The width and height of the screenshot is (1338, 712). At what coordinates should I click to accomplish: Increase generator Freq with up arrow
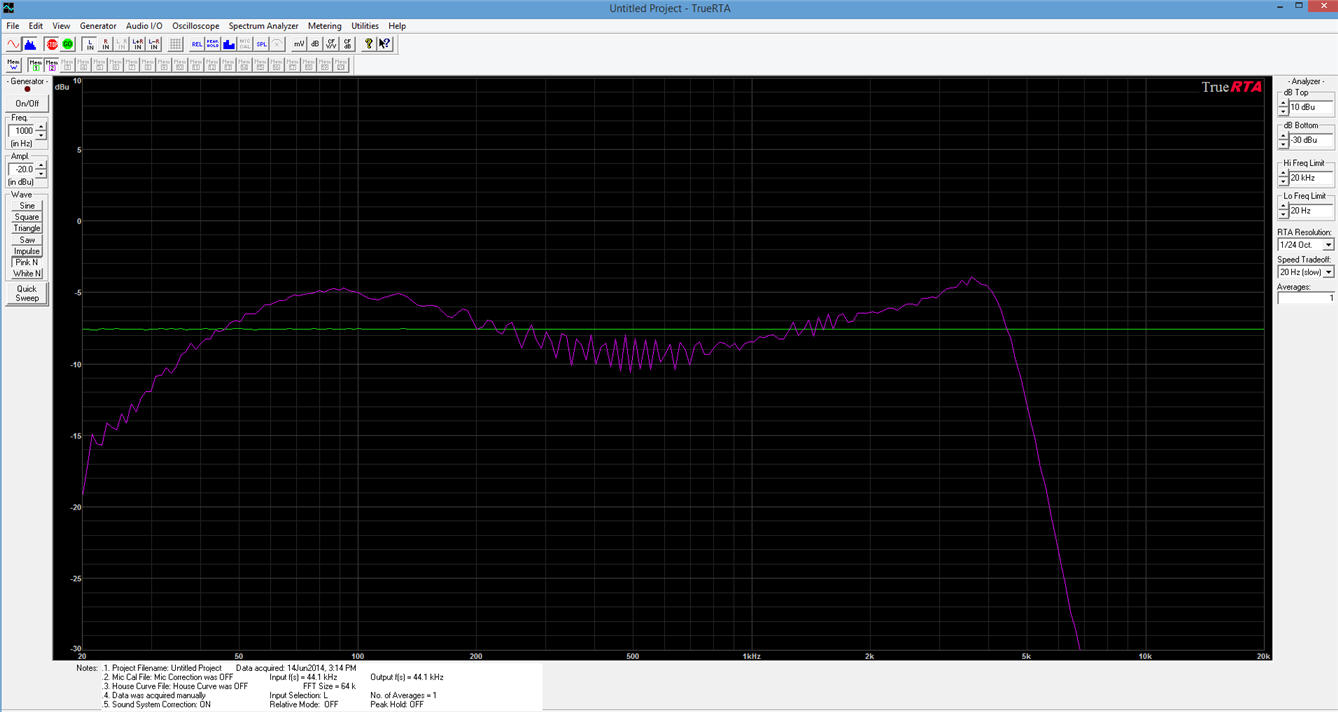41,127
